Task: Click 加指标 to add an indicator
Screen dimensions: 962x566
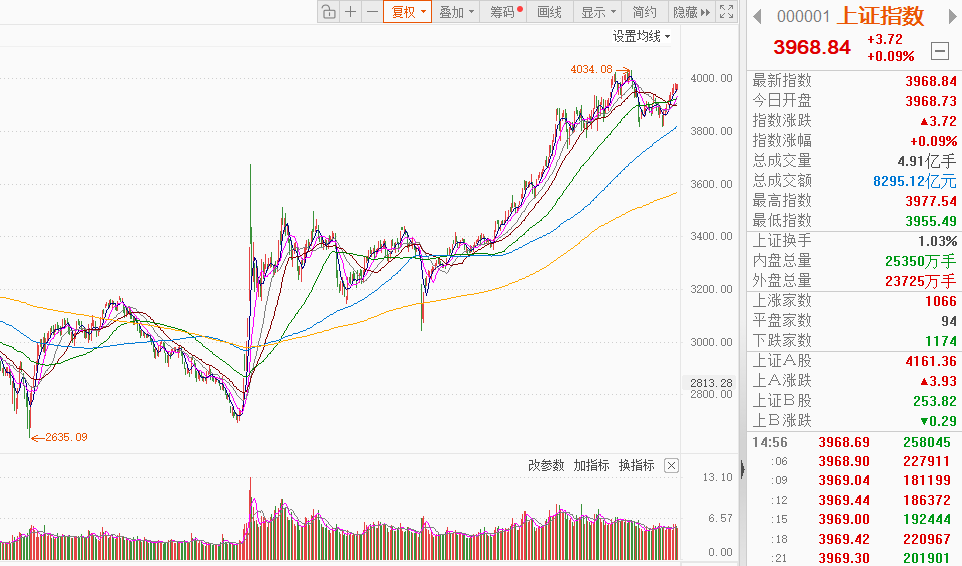Action: (x=591, y=465)
